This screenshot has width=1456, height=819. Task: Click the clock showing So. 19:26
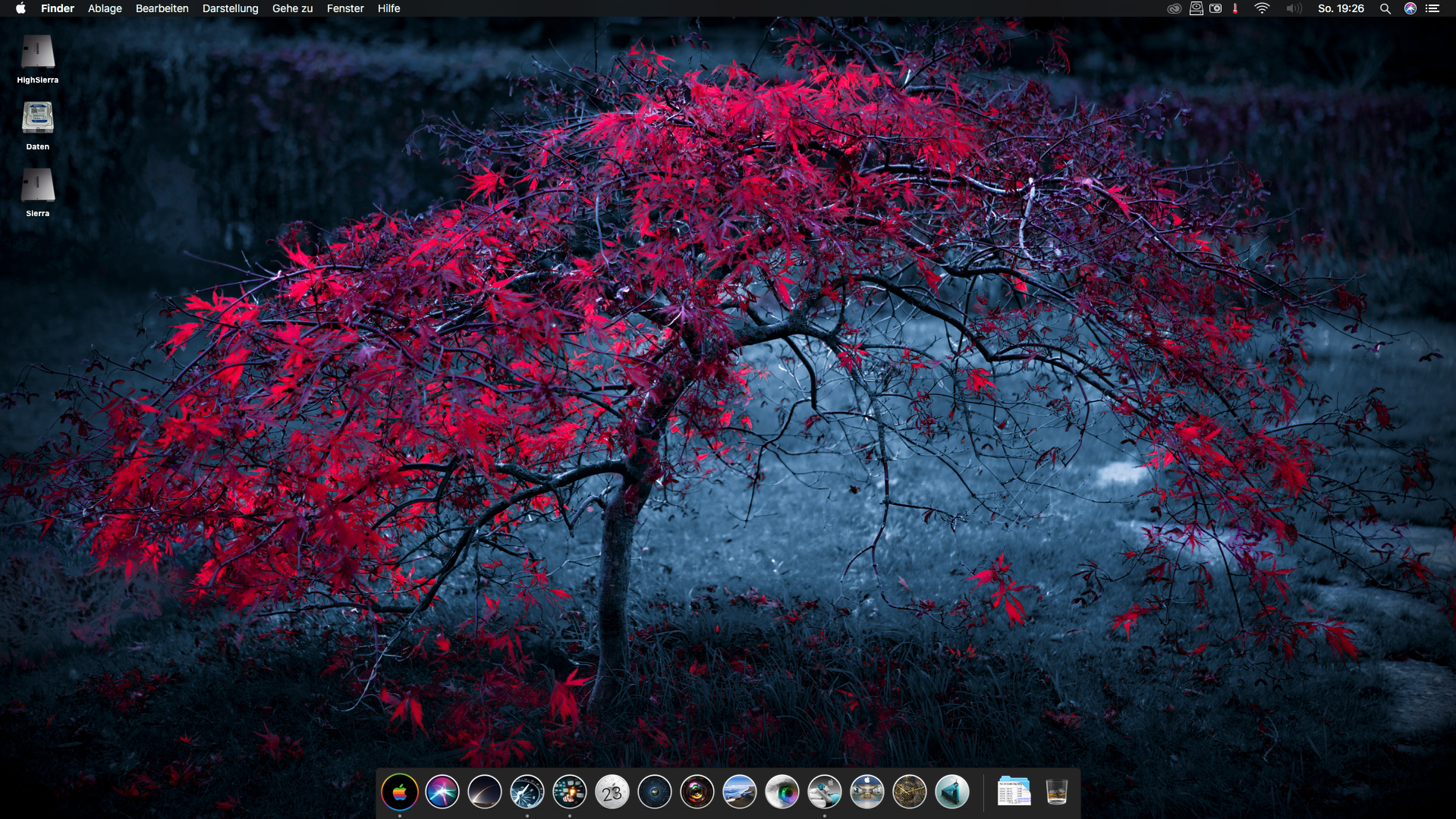(x=1341, y=8)
